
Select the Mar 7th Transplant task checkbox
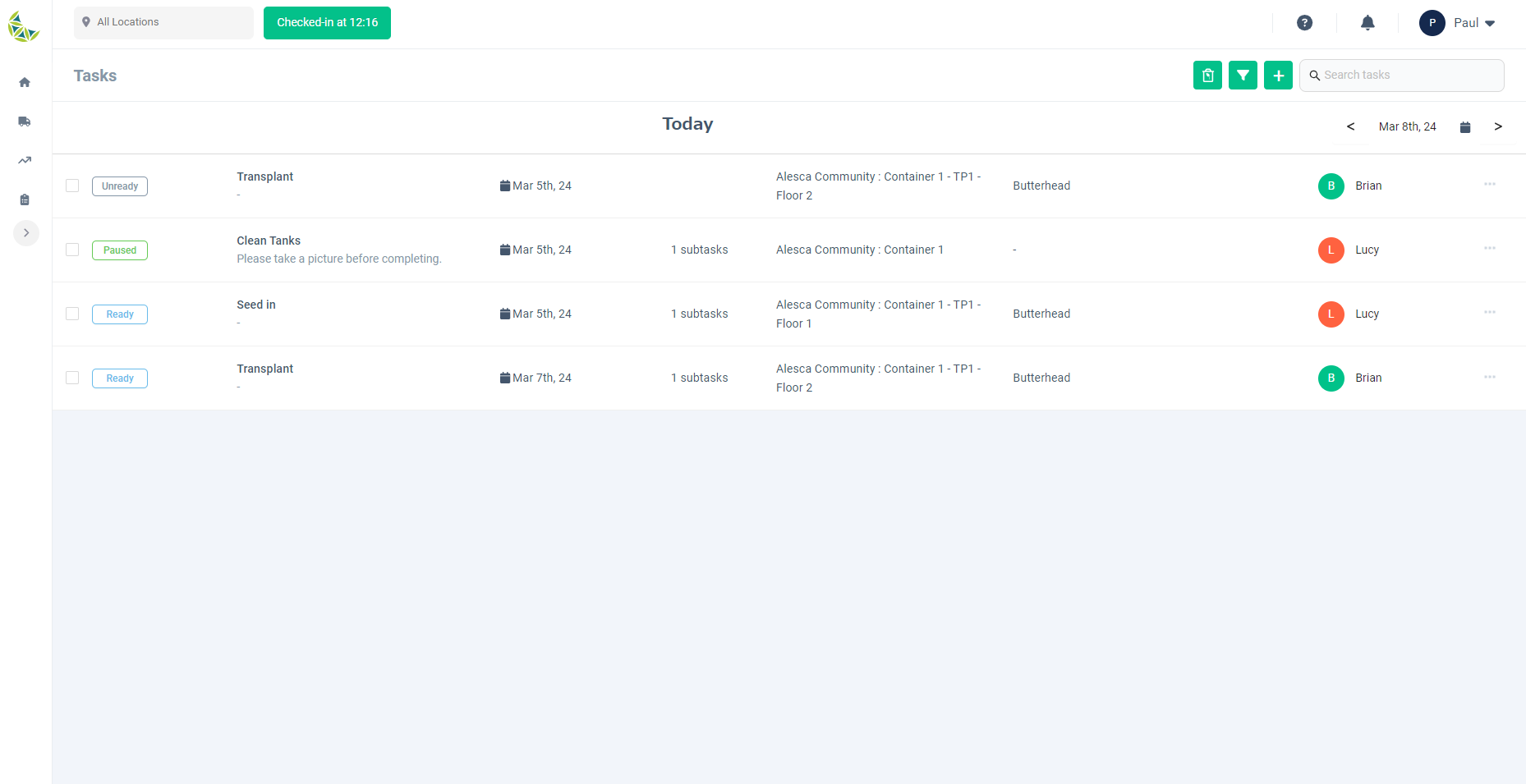72,378
